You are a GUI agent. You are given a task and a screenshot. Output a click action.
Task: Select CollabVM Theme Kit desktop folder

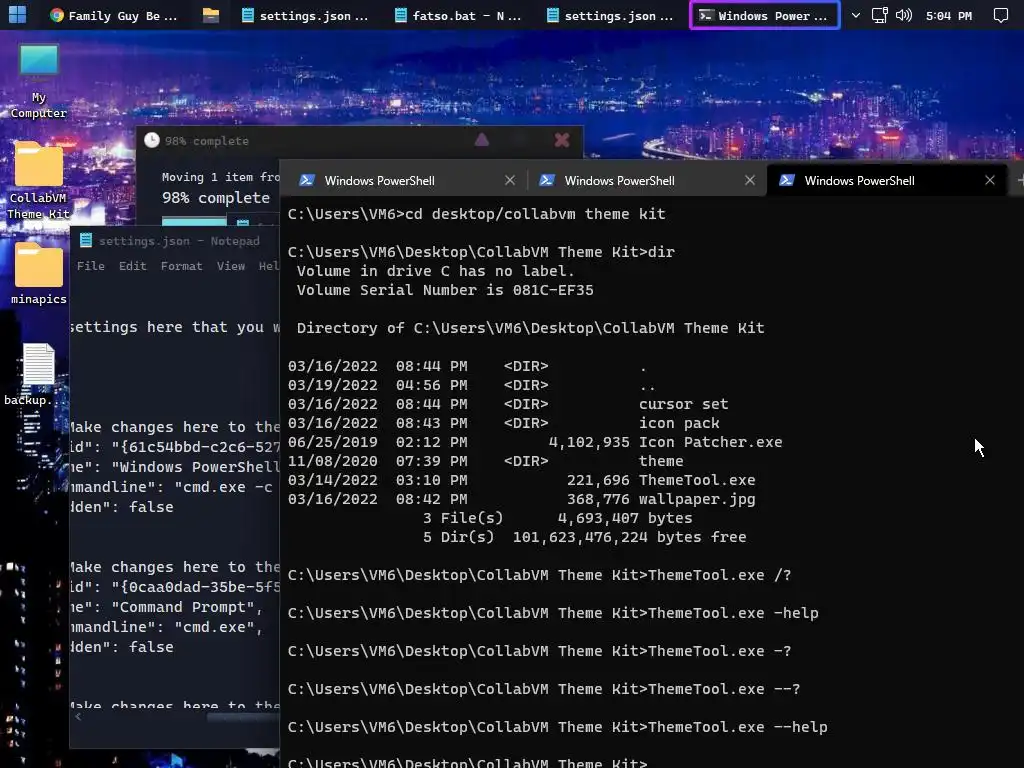[39, 181]
